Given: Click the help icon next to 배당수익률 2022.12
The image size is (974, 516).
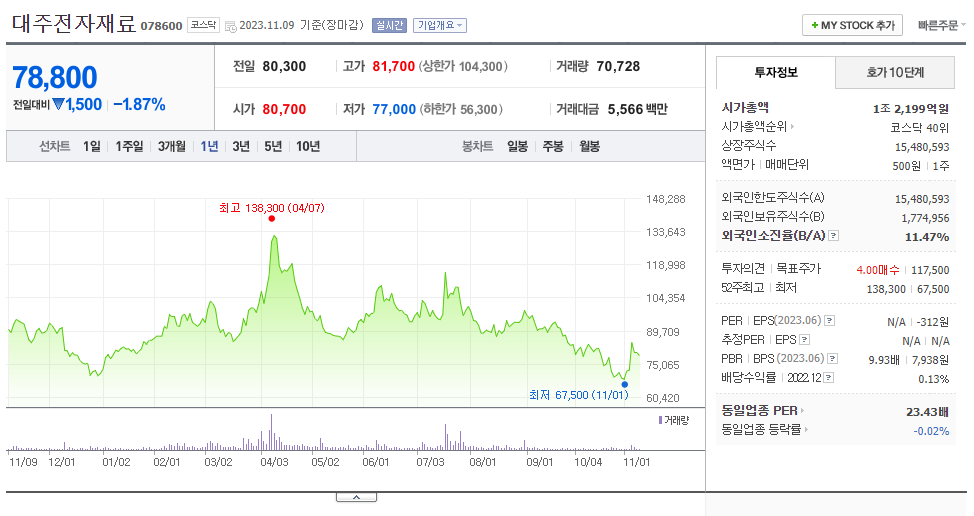Looking at the screenshot, I should [x=829, y=378].
